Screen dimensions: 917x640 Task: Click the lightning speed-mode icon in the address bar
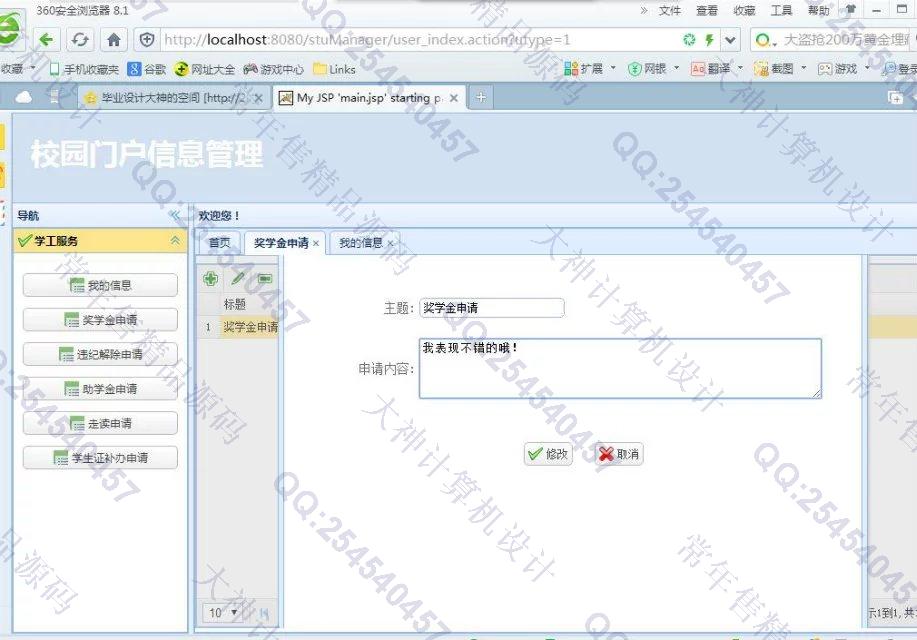tap(709, 40)
